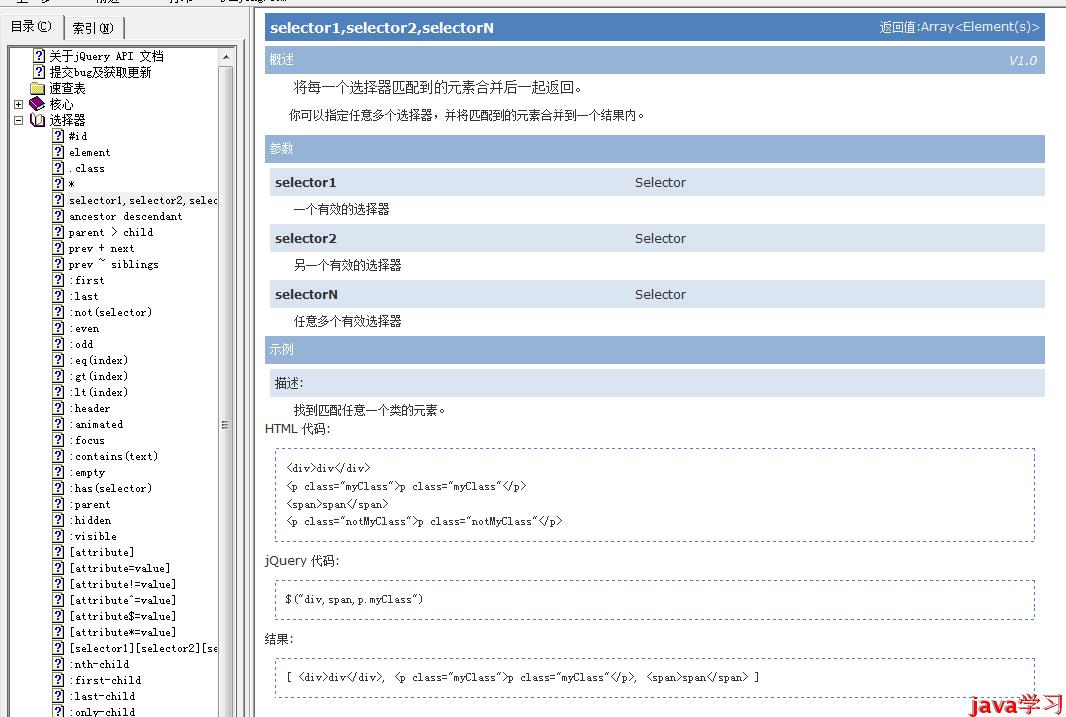
Task: Click the 速查表 folder icon
Action: [37, 88]
